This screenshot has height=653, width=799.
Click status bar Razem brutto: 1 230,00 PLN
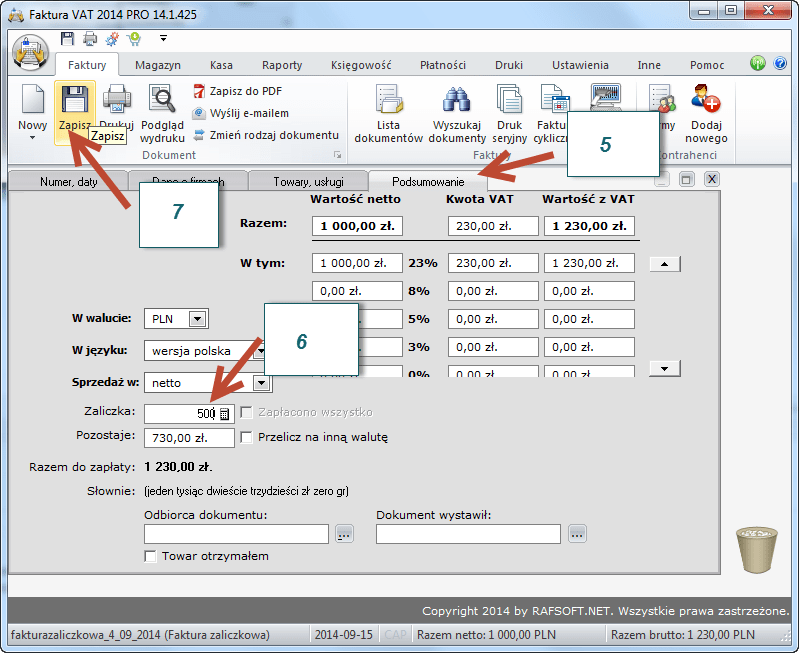tap(683, 635)
